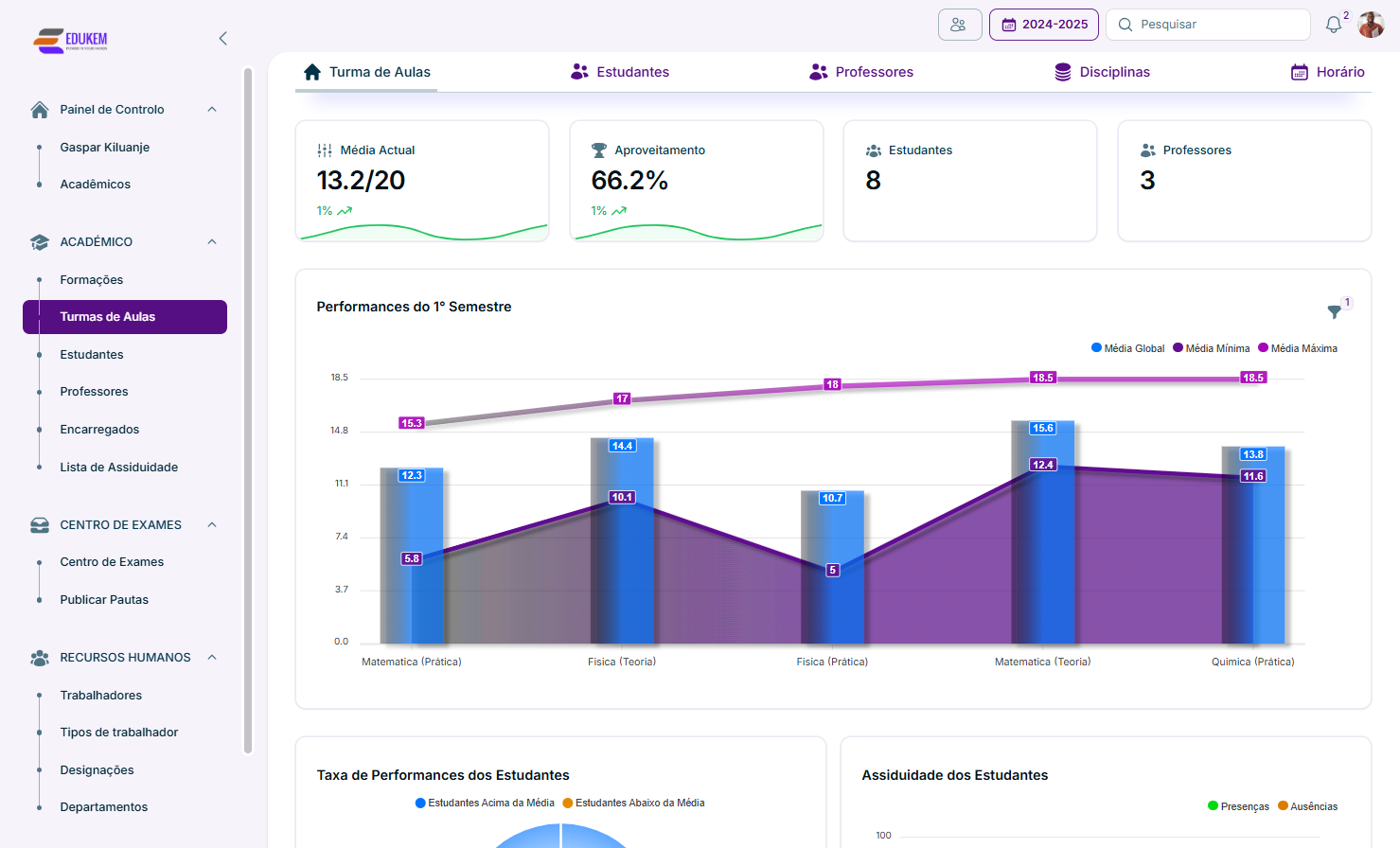
Task: Open the Disciplinas tab
Action: pos(1102,72)
